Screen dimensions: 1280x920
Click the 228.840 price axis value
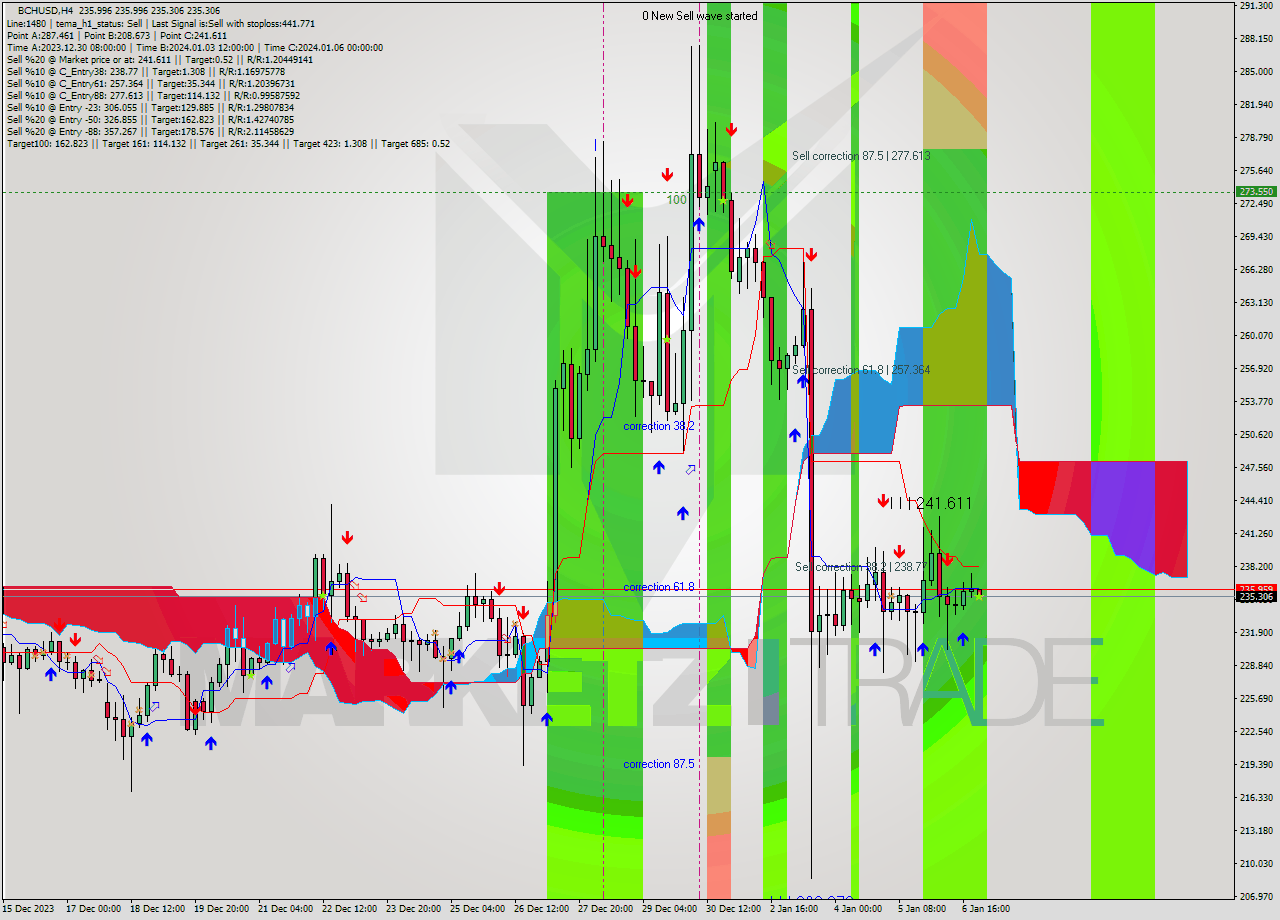[x=1256, y=666]
